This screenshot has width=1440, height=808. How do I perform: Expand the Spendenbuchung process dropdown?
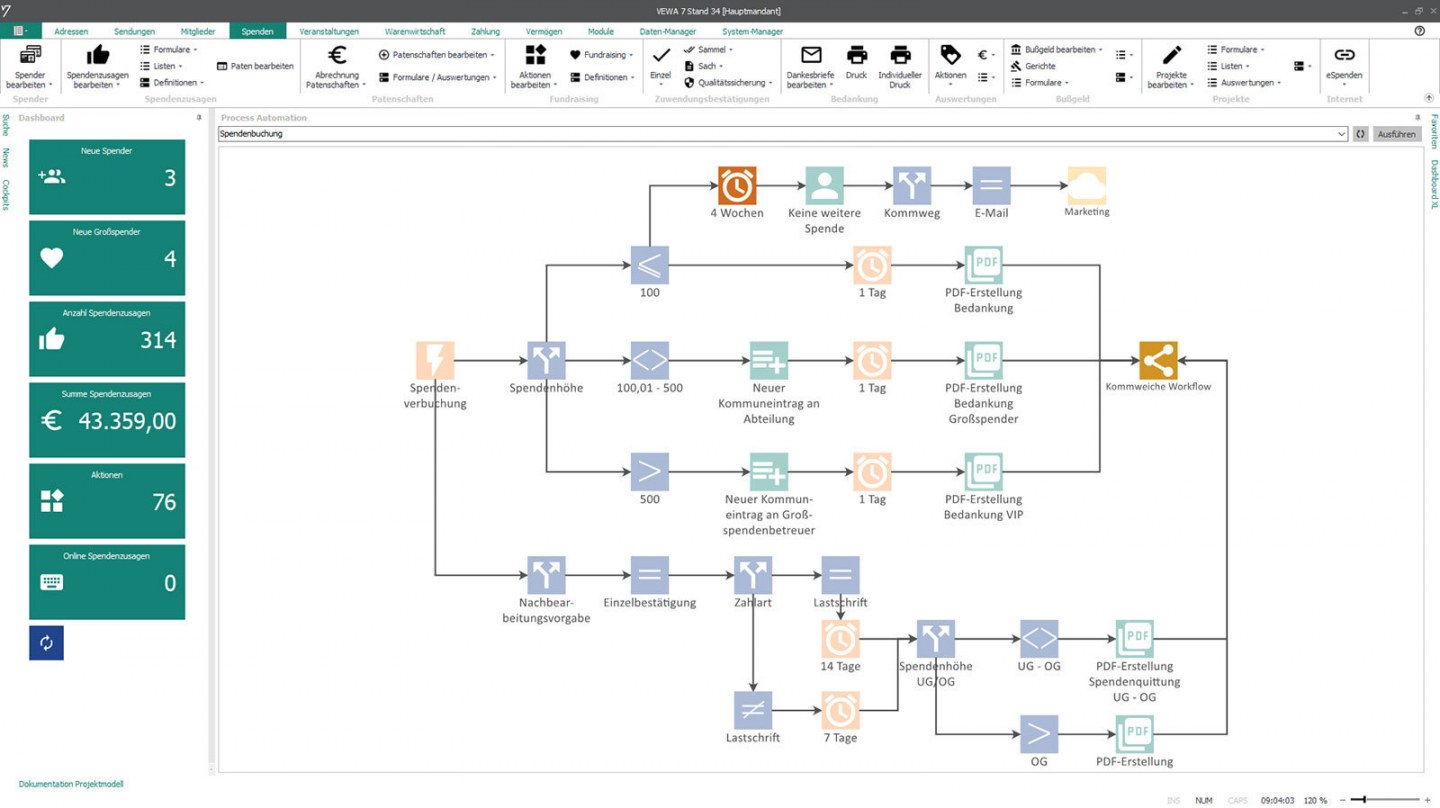pyautogui.click(x=1341, y=134)
